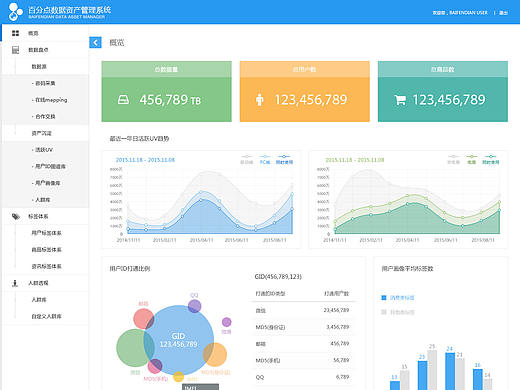Open the 在线mapping menu entry
Screen dimensions: 520x390
(x=45, y=100)
